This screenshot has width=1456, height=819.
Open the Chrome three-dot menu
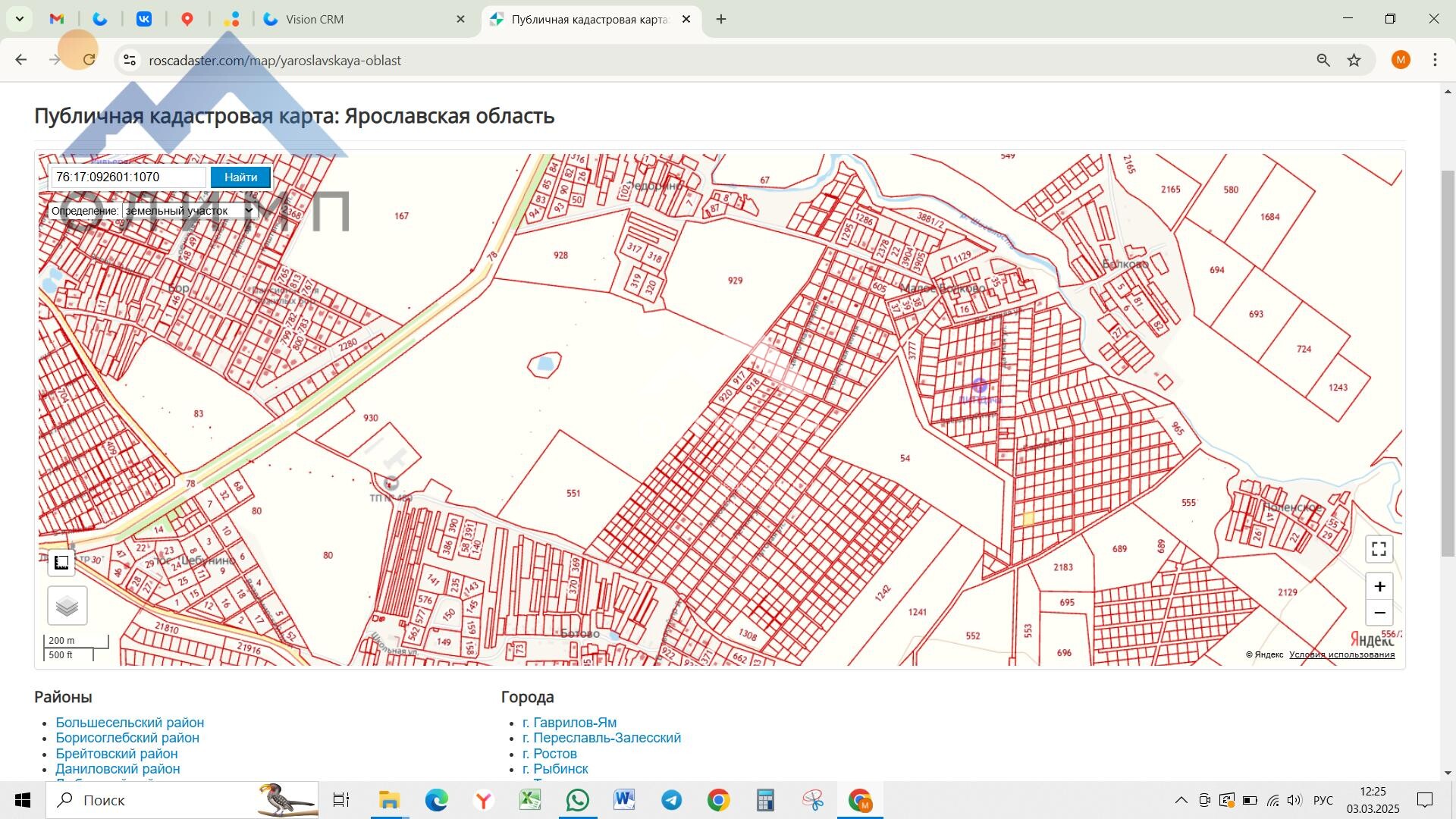pos(1435,60)
